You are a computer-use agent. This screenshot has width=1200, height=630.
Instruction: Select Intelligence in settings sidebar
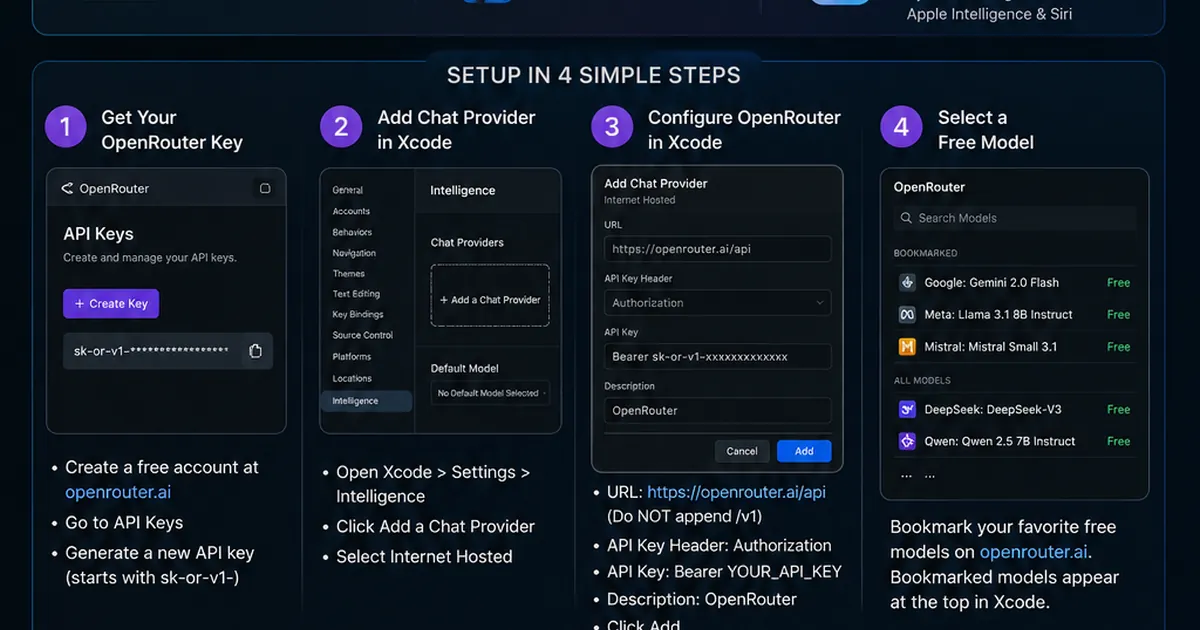click(x=366, y=401)
